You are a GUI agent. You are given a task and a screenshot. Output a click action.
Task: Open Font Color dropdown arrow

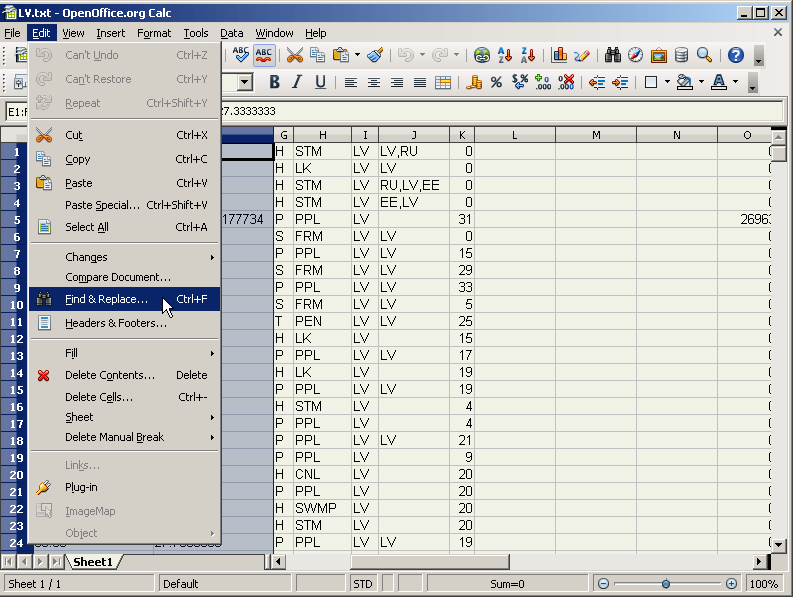[735, 82]
